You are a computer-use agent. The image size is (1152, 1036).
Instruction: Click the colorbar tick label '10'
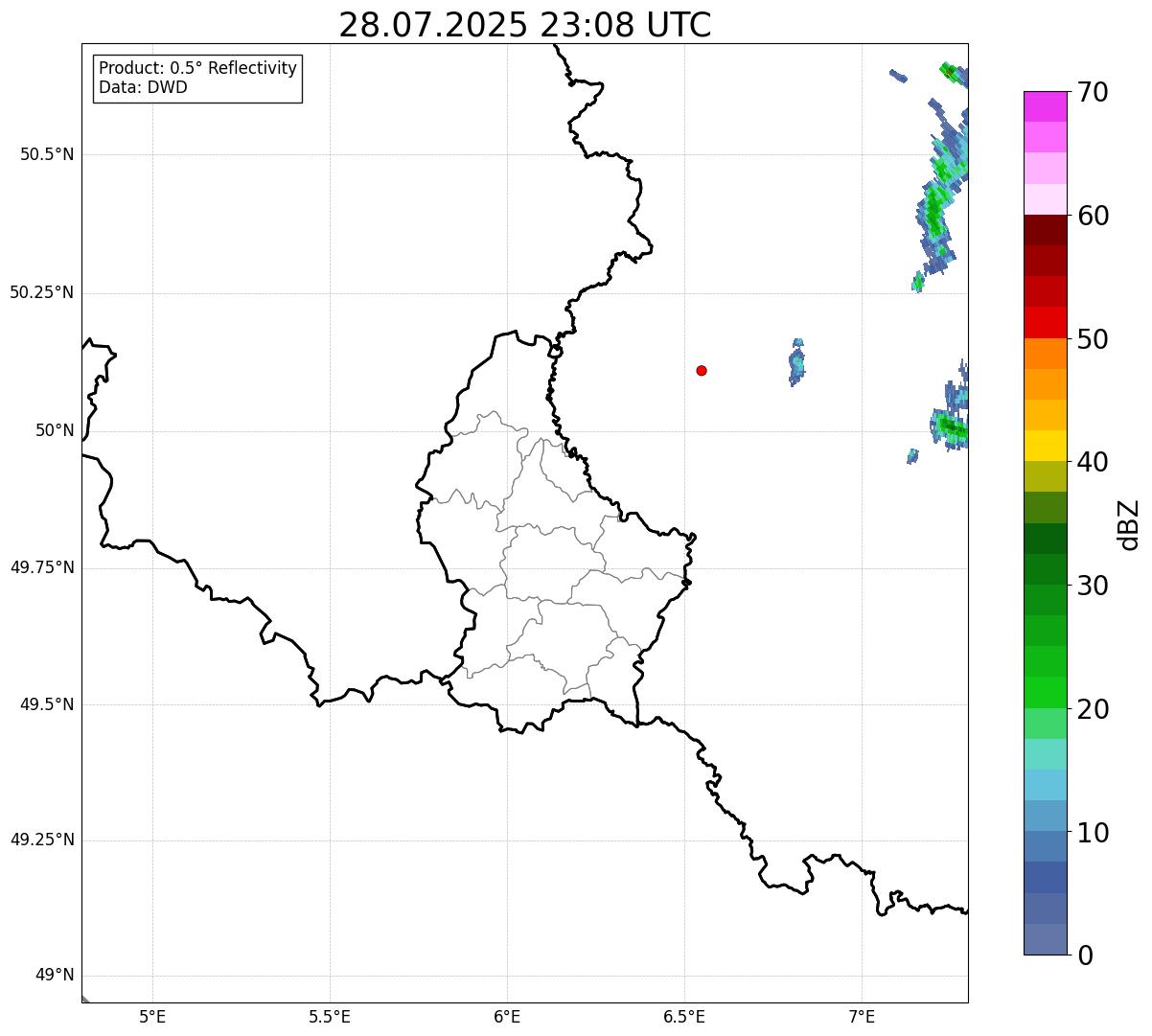(1093, 833)
